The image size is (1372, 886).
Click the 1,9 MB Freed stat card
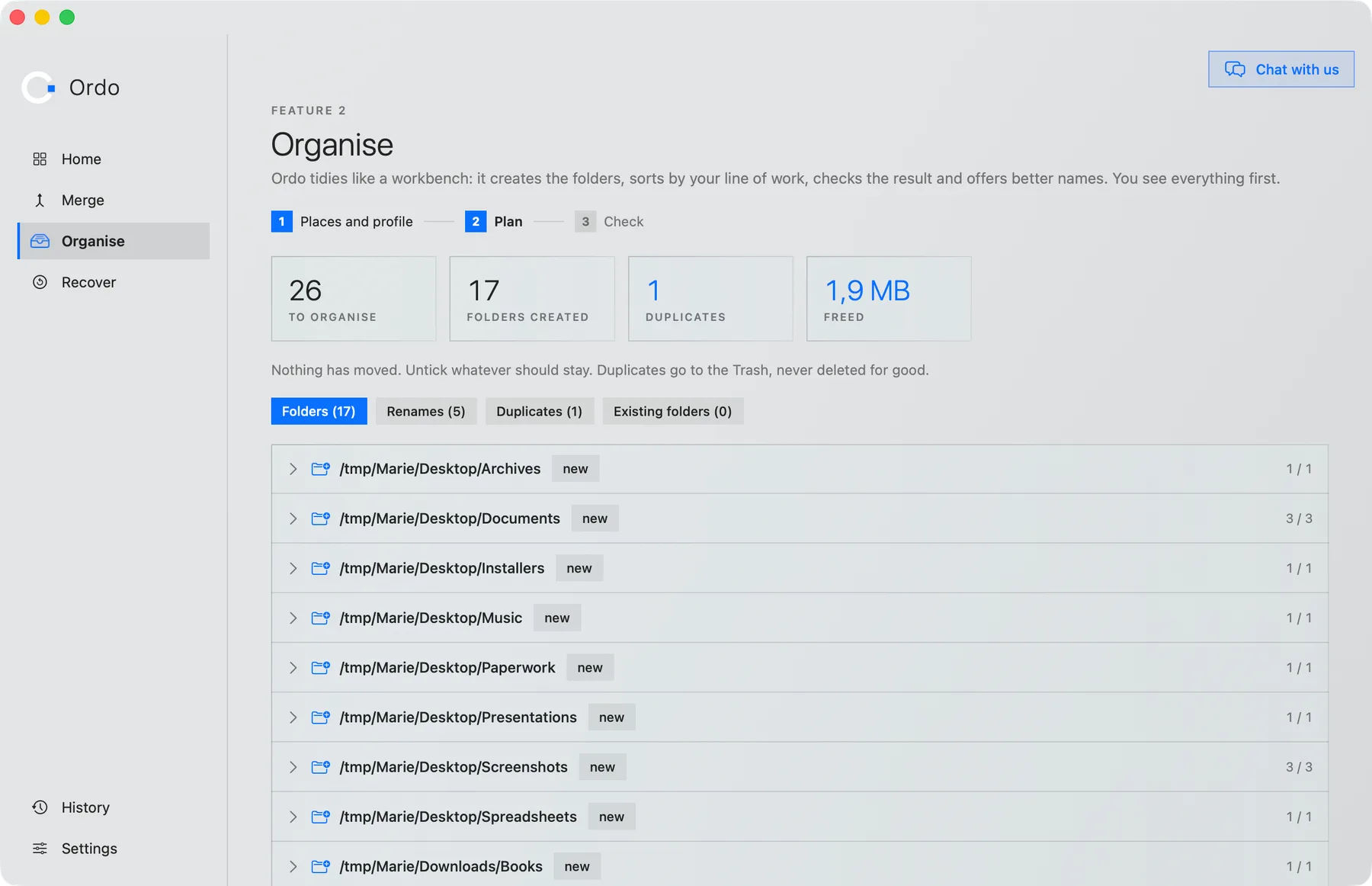point(889,298)
